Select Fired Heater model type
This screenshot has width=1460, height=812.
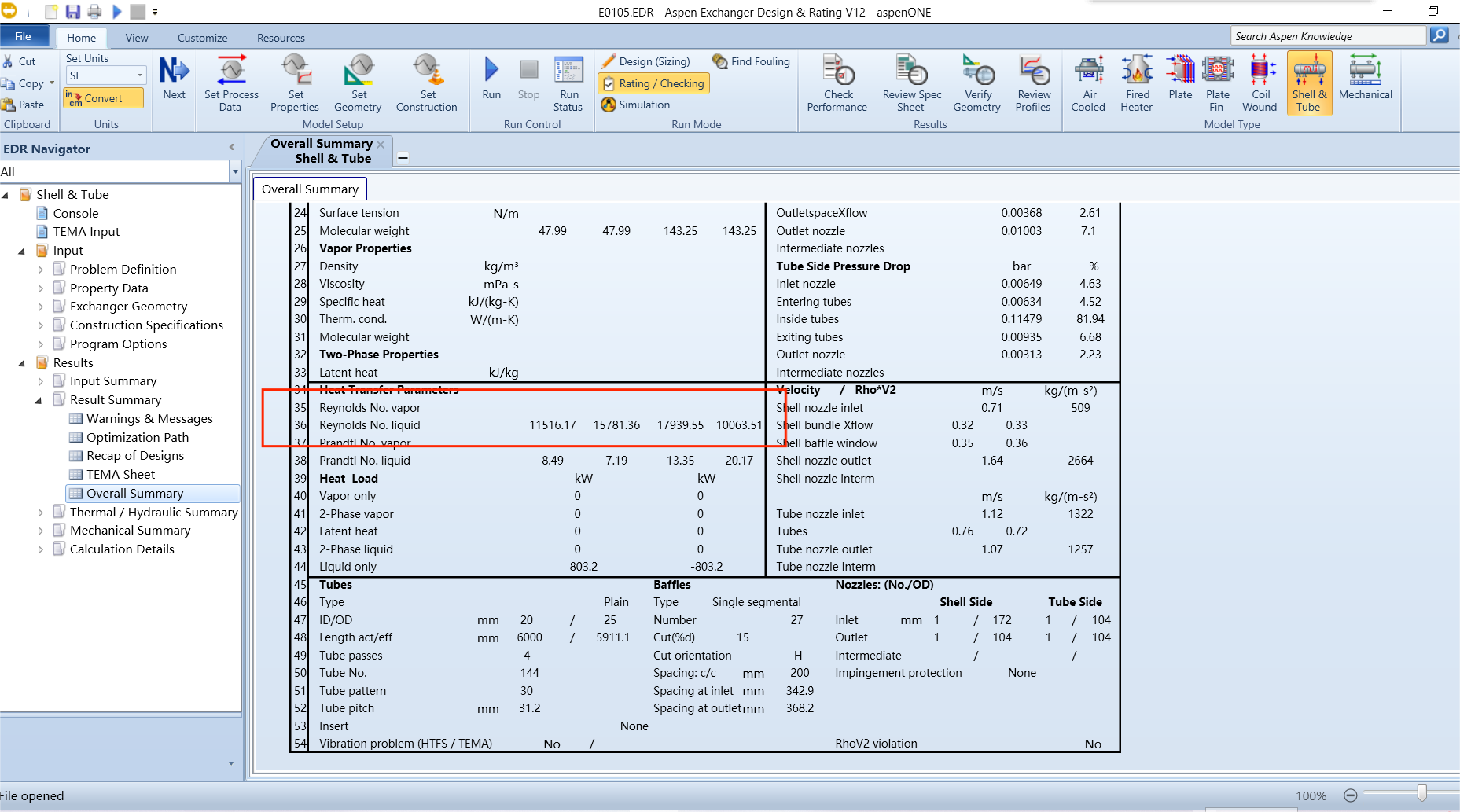pos(1137,84)
